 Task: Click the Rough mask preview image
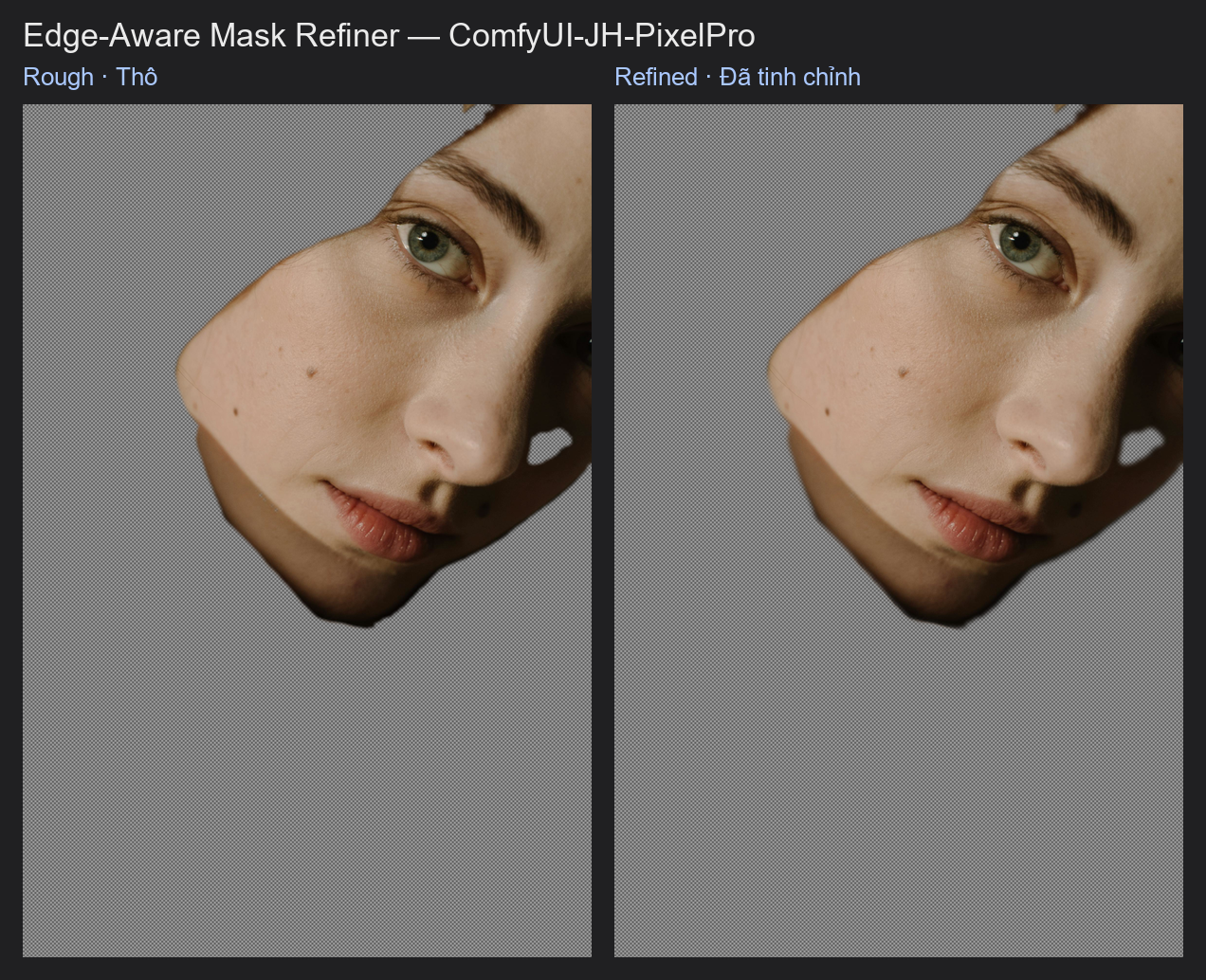pos(307,531)
